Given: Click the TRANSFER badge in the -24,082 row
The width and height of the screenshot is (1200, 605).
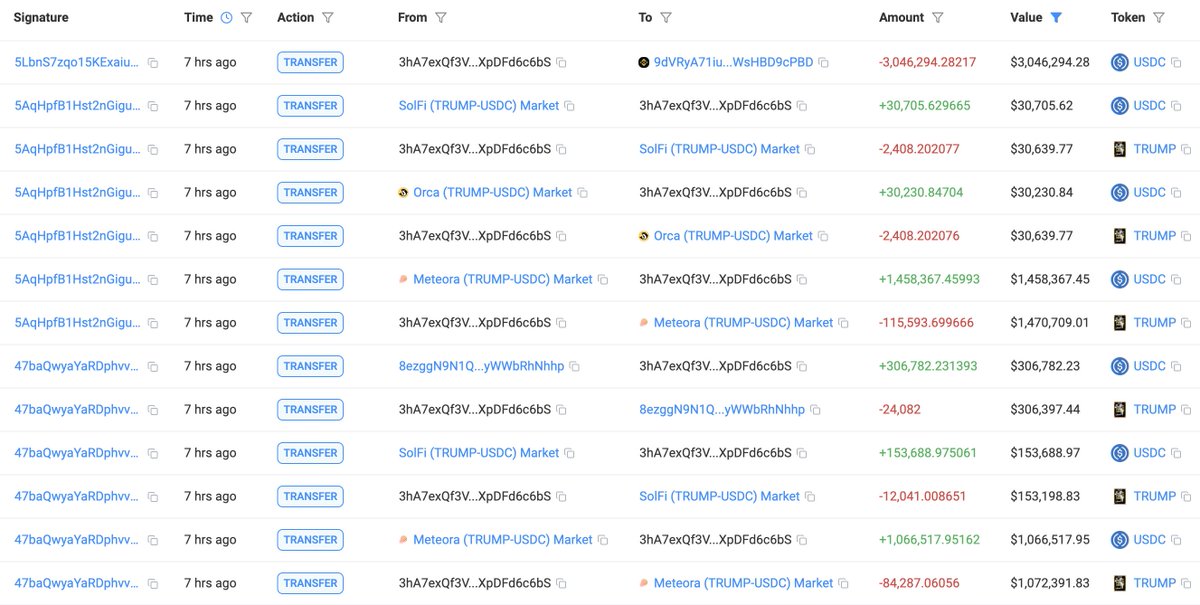Looking at the screenshot, I should coord(310,409).
